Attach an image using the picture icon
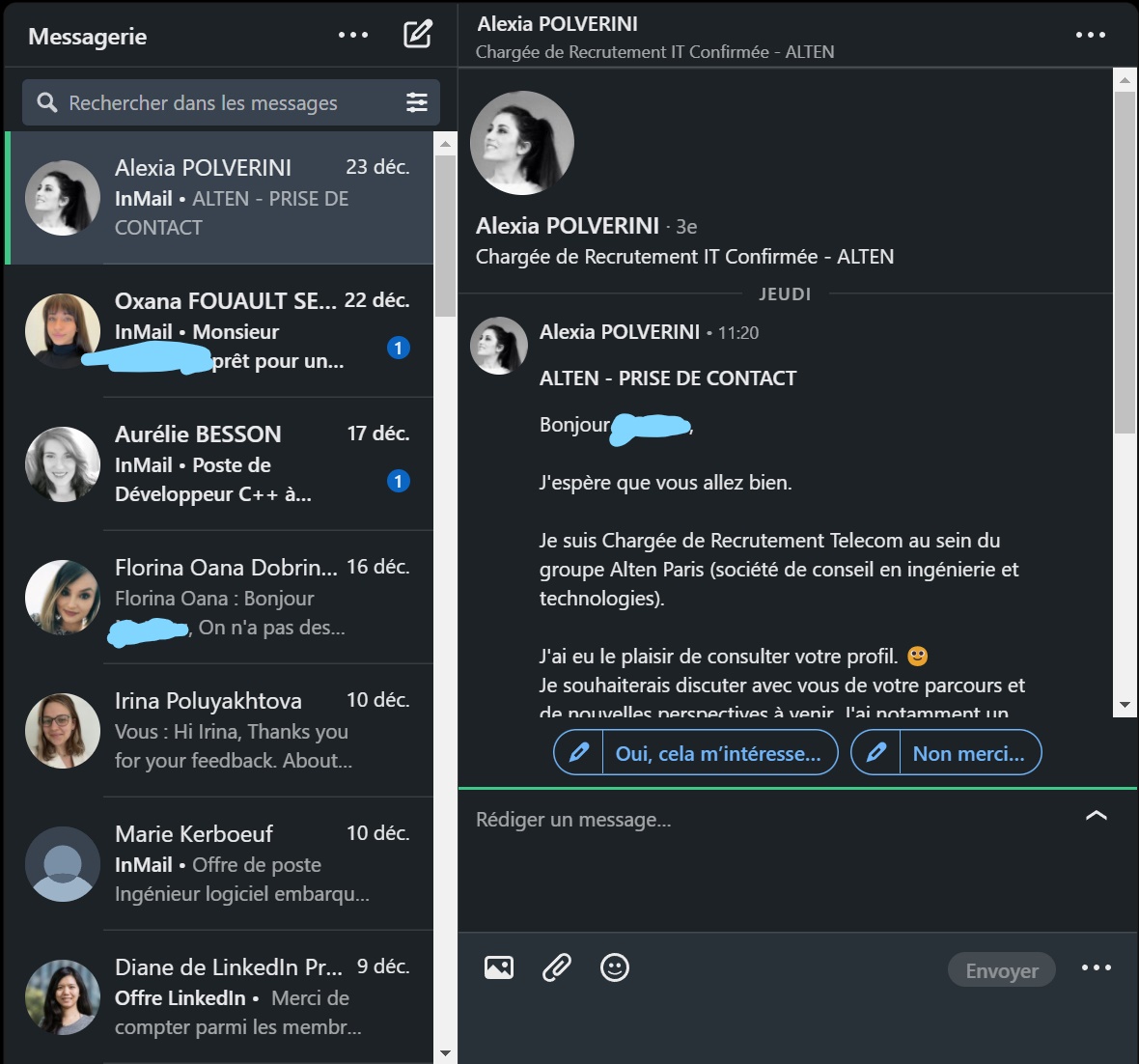This screenshot has height=1064, width=1139. click(x=499, y=967)
